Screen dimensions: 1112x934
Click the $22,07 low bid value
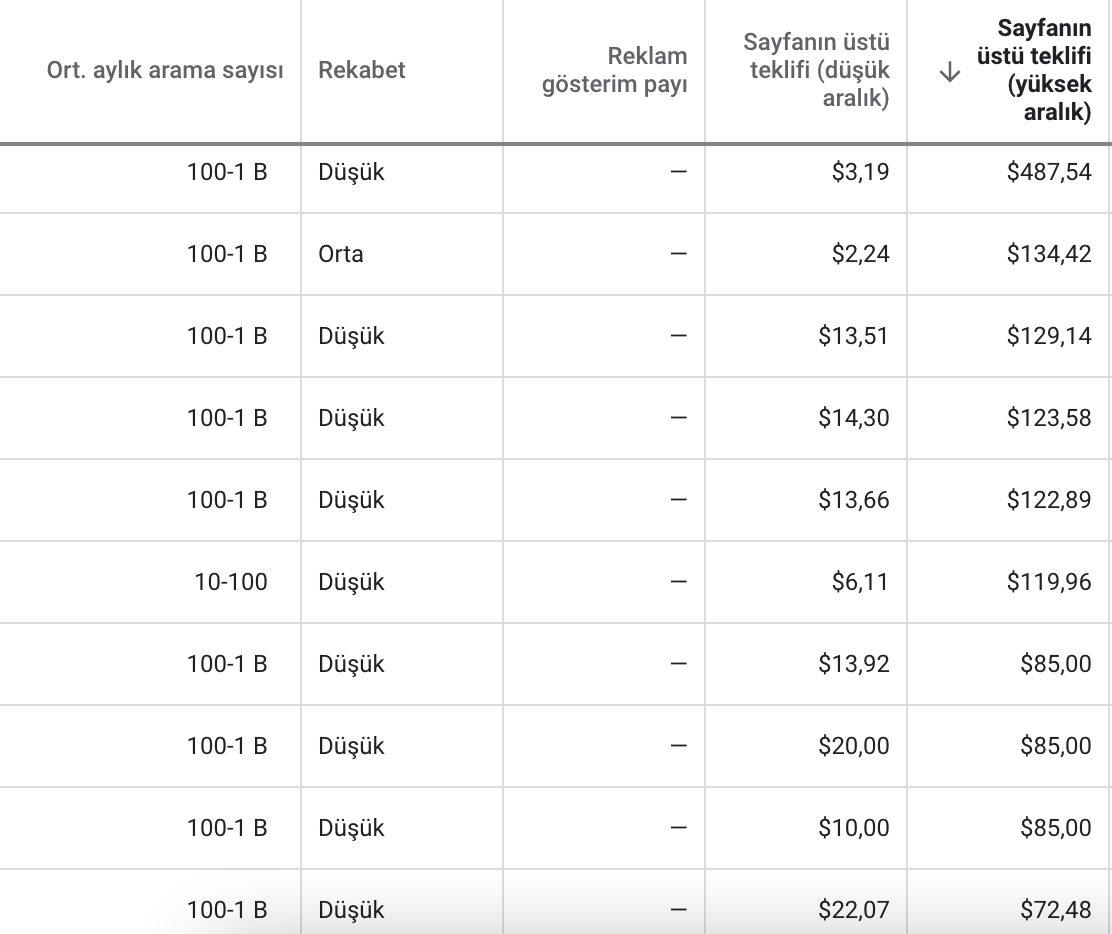[853, 910]
